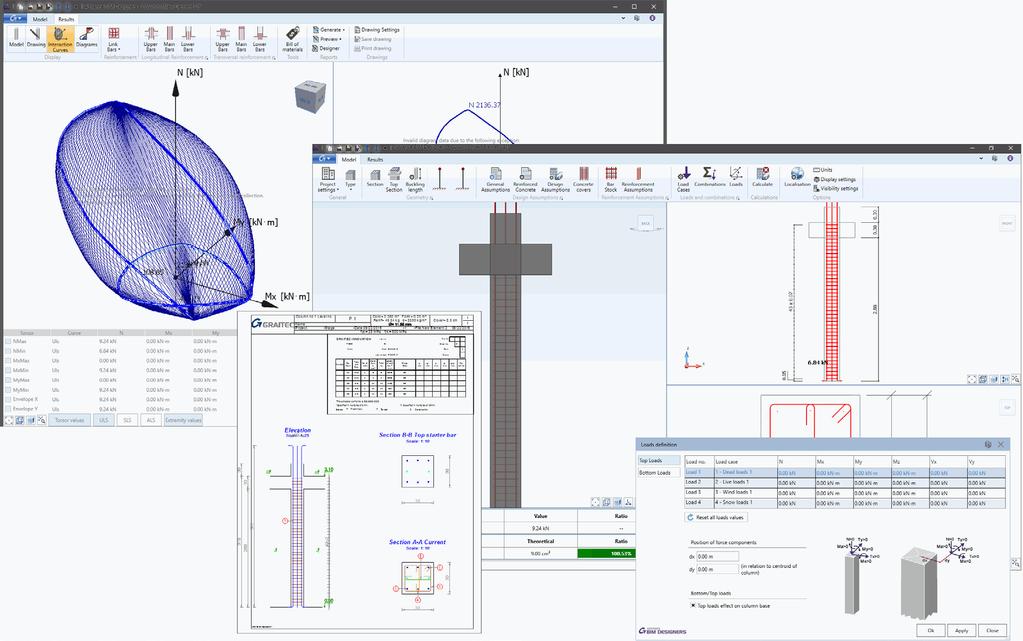Open Concrete covers settings
This screenshot has width=1023, height=641.
coord(583,180)
